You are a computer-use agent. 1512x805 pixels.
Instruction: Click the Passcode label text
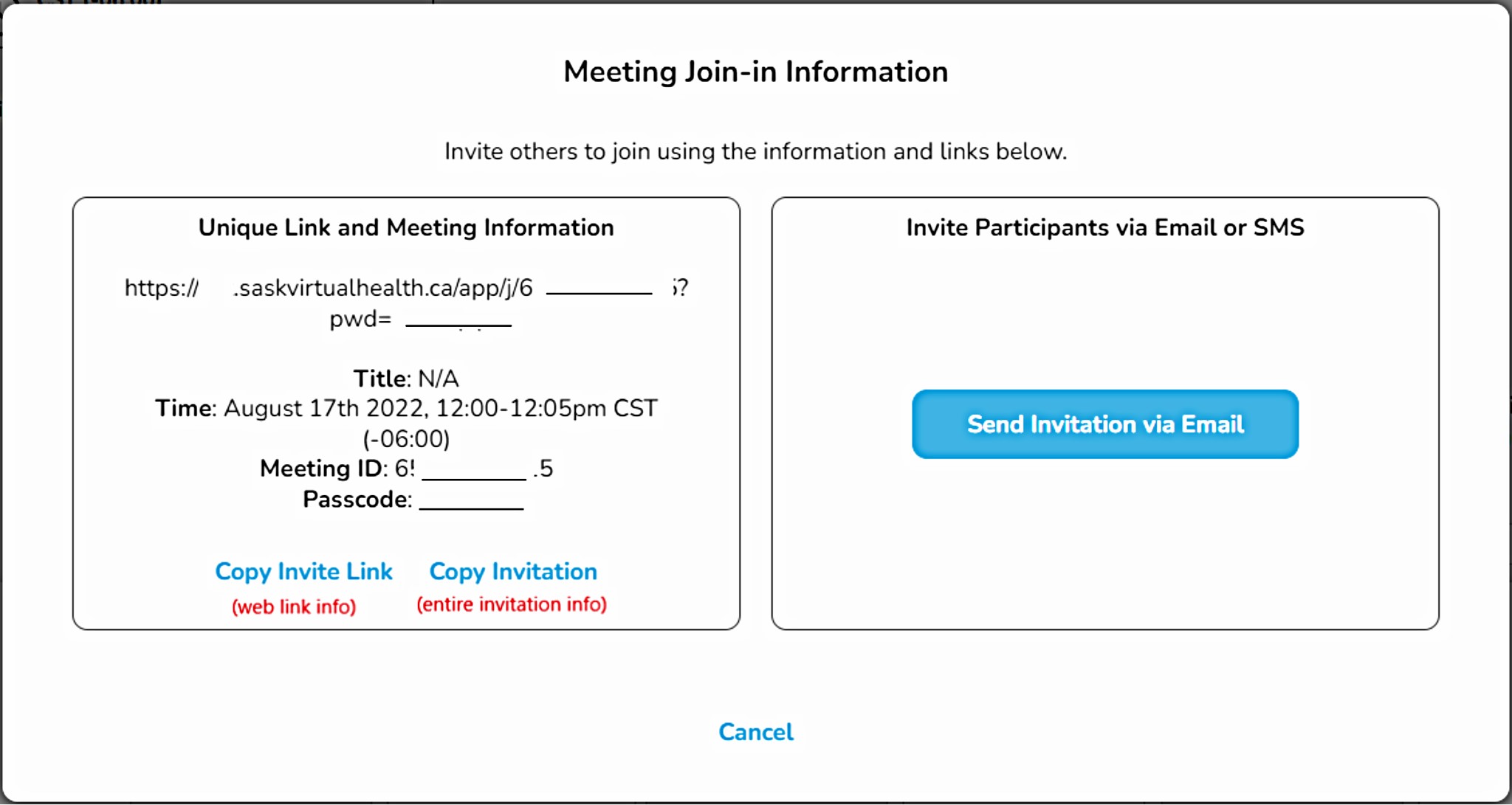[x=356, y=500]
